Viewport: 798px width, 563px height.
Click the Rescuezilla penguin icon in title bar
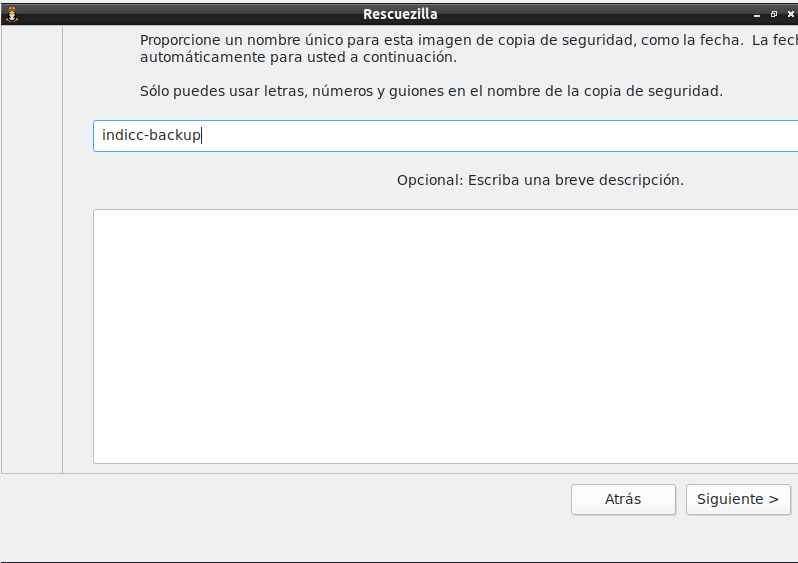12,14
